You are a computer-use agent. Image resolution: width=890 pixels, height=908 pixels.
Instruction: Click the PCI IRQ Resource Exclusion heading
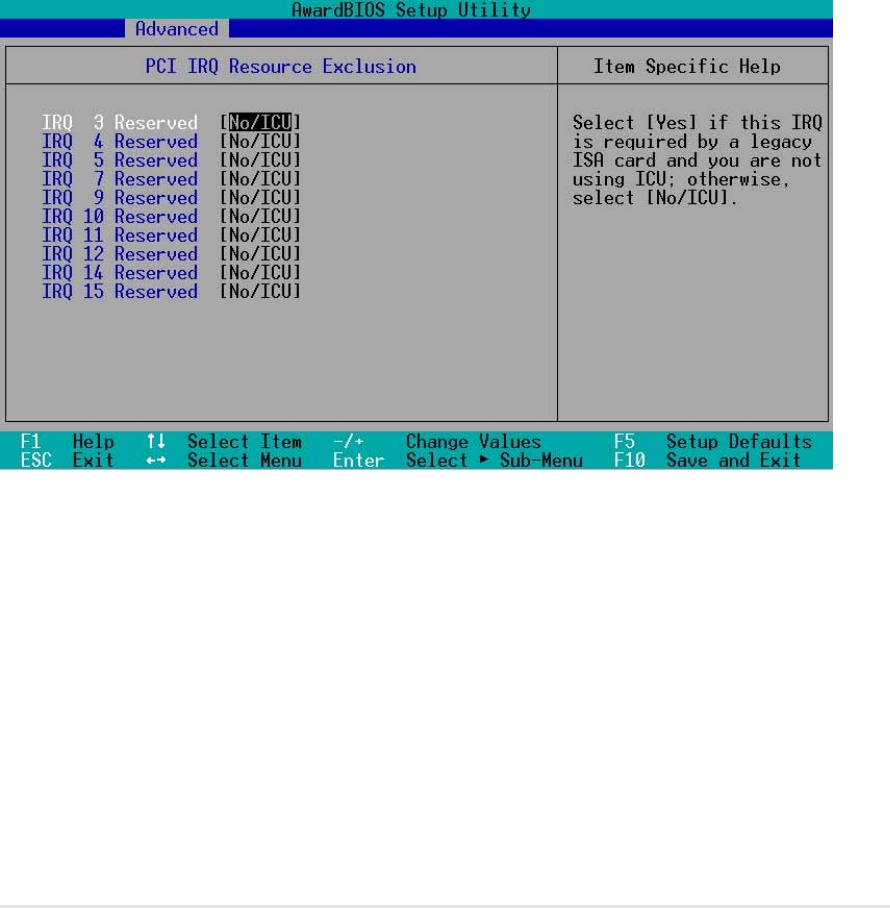281,67
